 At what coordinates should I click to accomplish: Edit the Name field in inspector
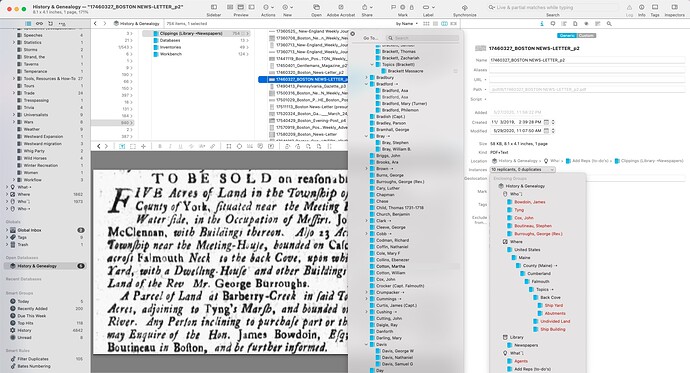(x=587, y=60)
